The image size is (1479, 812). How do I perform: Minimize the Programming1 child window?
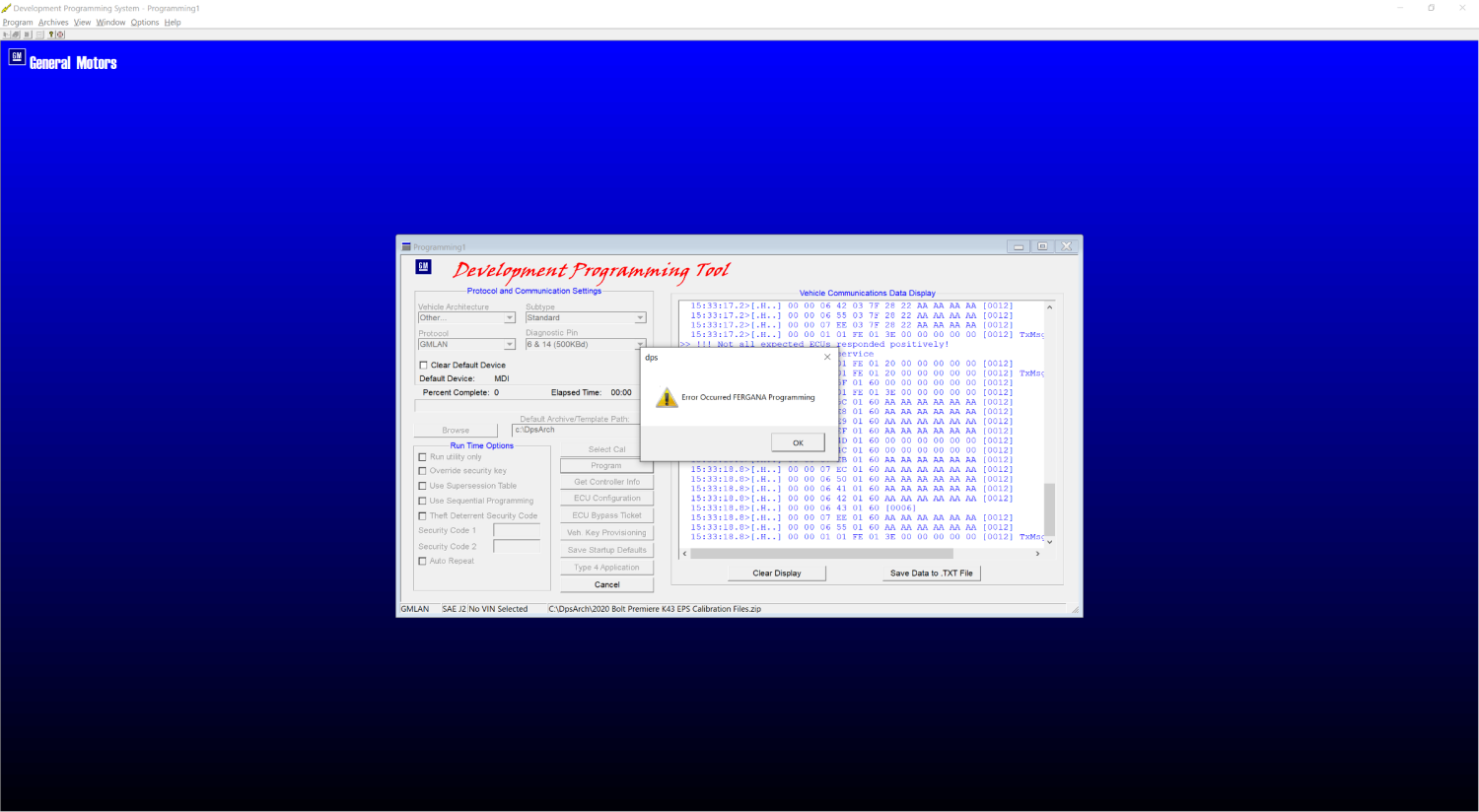point(1019,246)
